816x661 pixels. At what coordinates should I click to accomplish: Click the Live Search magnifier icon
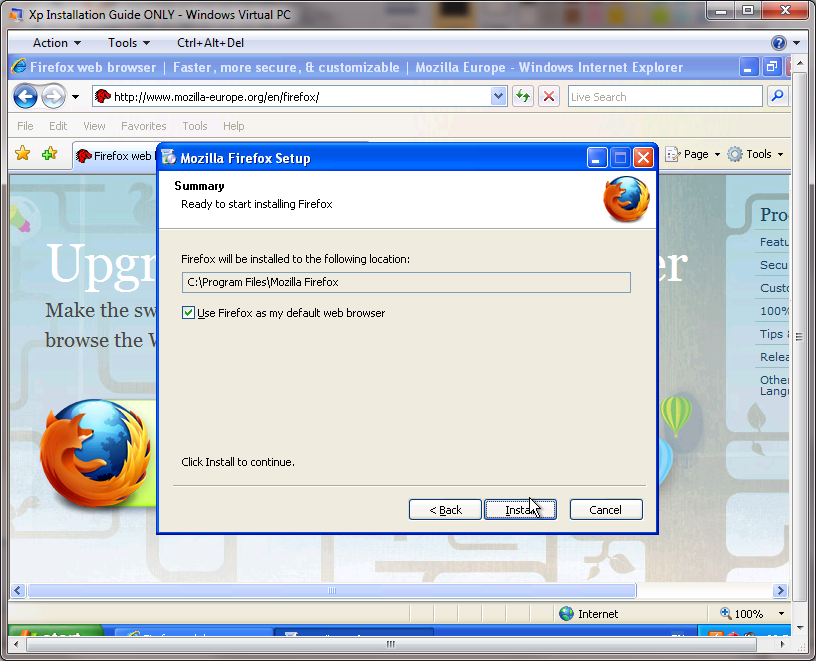(x=777, y=96)
